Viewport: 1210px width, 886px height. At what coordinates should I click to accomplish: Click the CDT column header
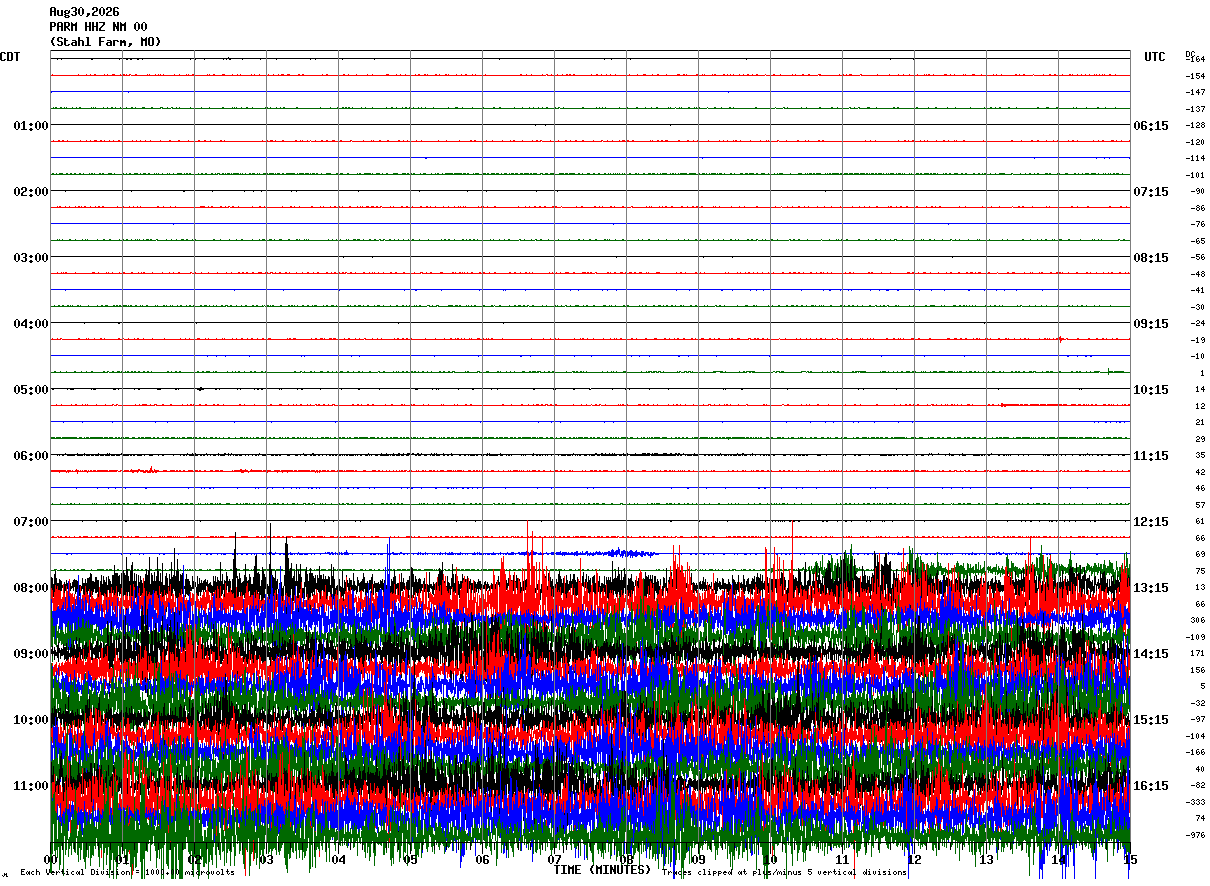pyautogui.click(x=10, y=57)
